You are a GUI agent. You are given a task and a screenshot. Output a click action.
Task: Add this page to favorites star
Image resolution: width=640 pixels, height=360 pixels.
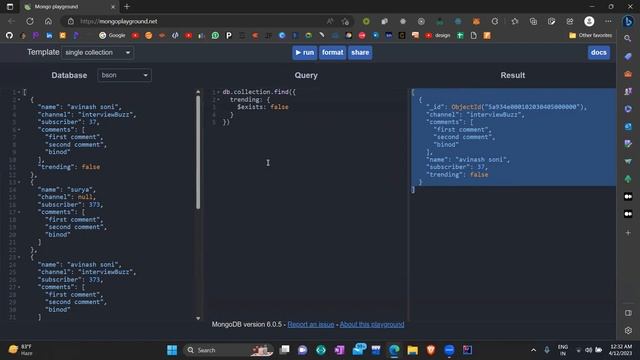coord(345,21)
